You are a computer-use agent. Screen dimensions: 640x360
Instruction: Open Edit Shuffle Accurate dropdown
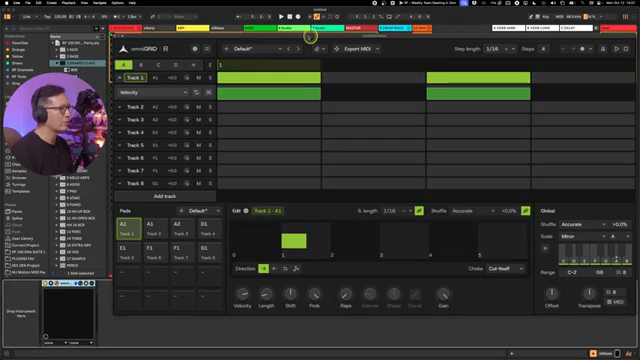[x=473, y=211]
